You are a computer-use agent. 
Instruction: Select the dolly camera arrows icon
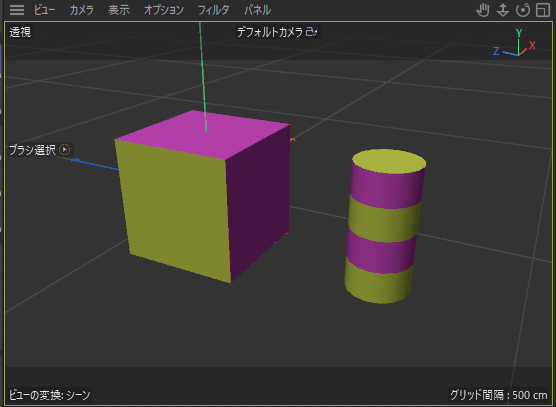[503, 10]
